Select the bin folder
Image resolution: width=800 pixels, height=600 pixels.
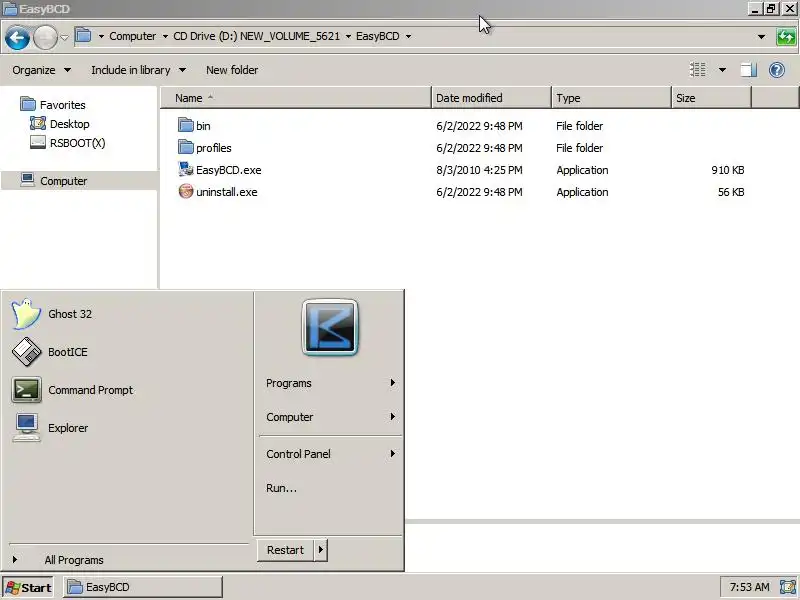[194, 126]
